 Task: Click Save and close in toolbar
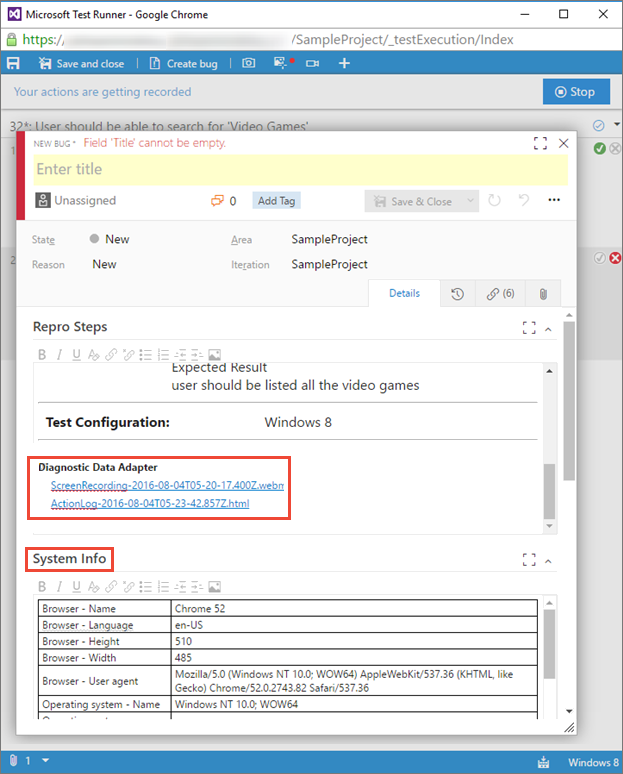pyautogui.click(x=81, y=64)
